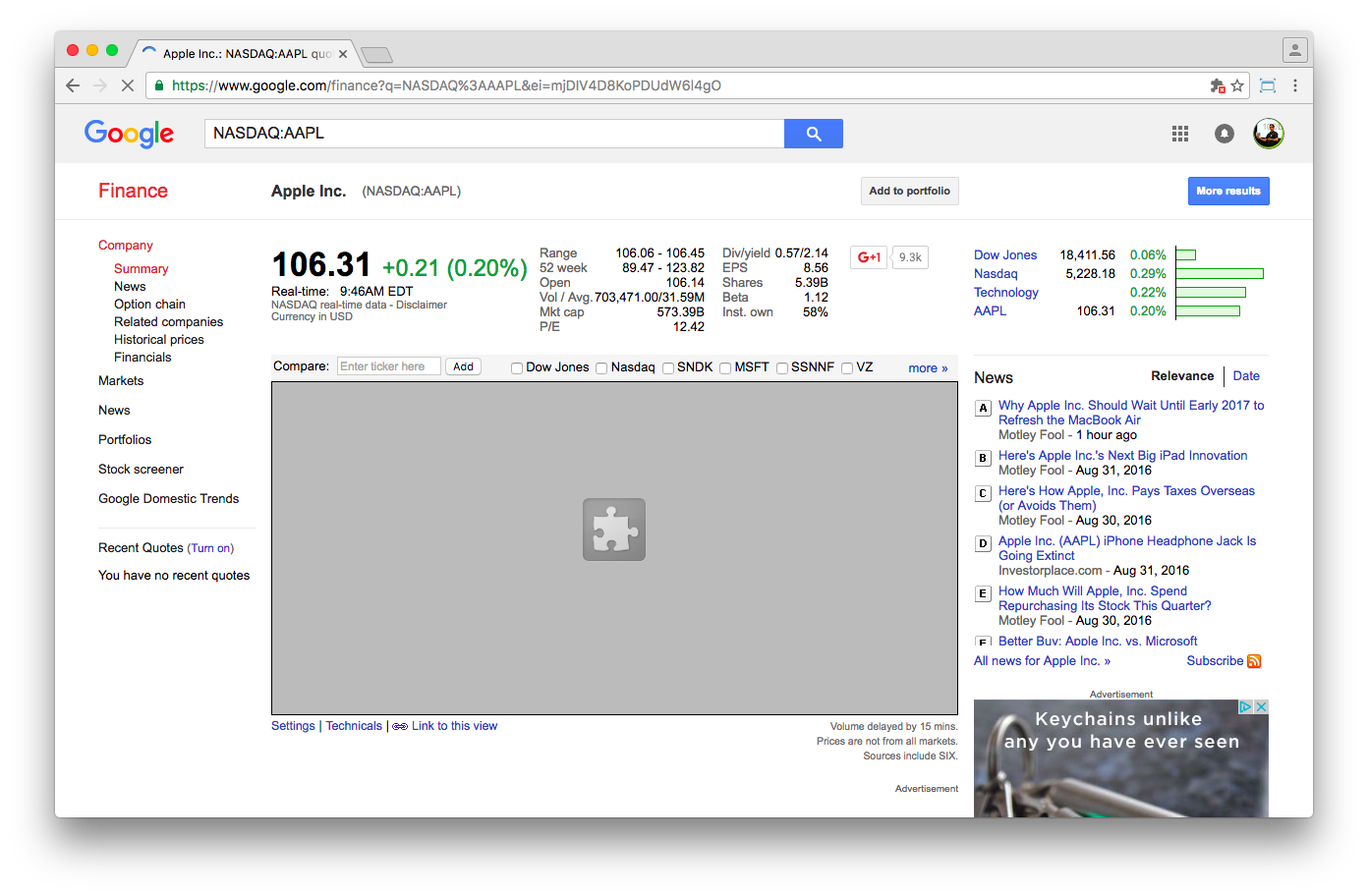Click the AdChoices icon on the advertisement

tap(1245, 706)
